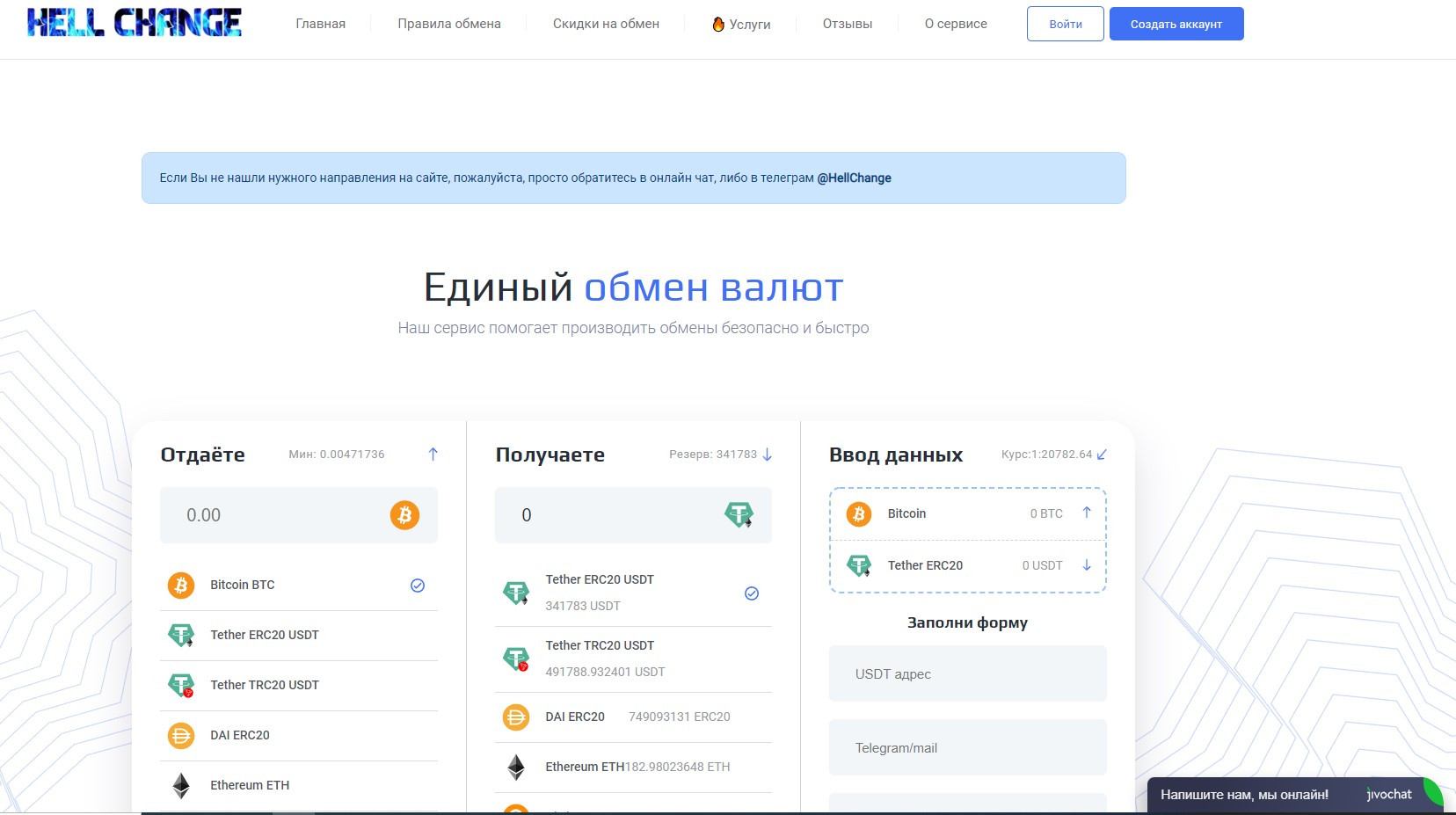Viewport: 1456px width, 815px height.
Task: Open the Правила обмена page
Action: point(449,24)
